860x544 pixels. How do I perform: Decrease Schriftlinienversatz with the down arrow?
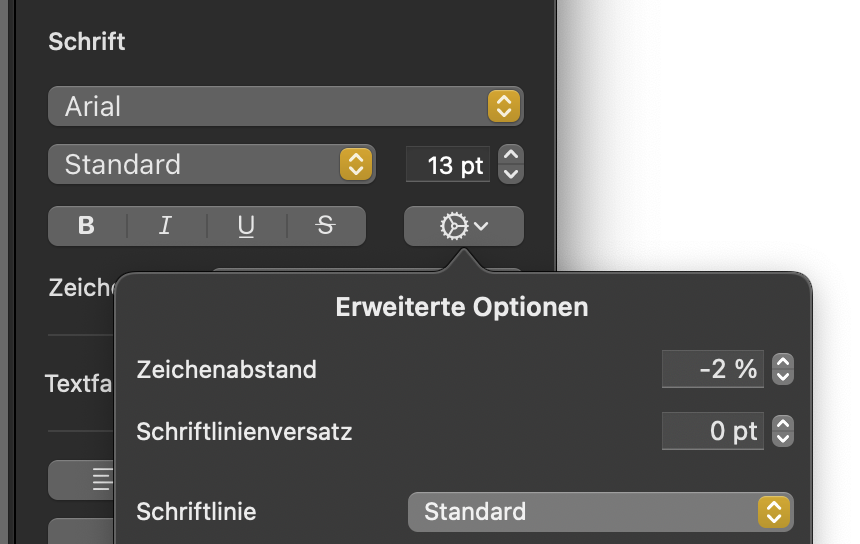[783, 440]
